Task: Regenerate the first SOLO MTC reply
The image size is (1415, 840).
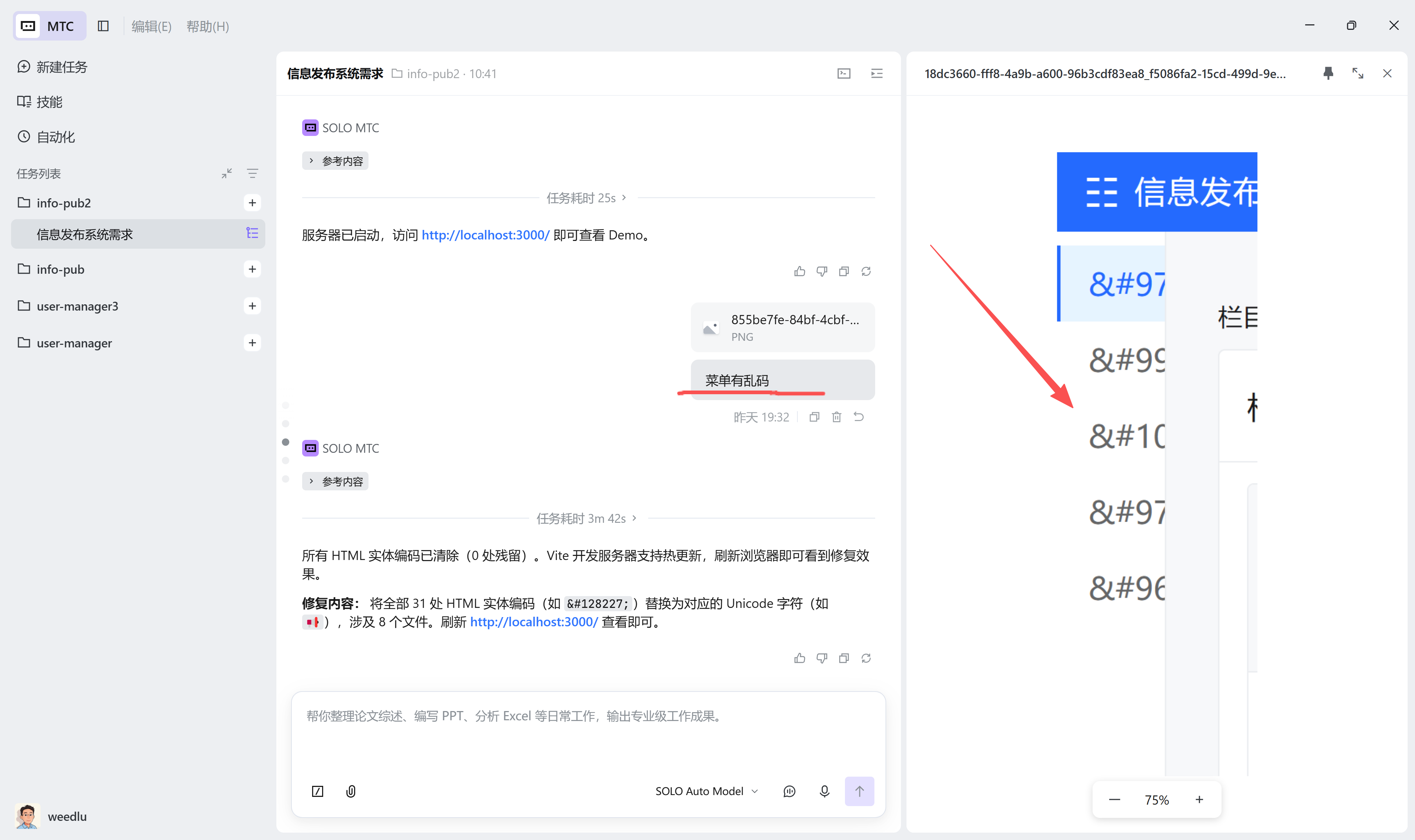Action: pyautogui.click(x=866, y=272)
